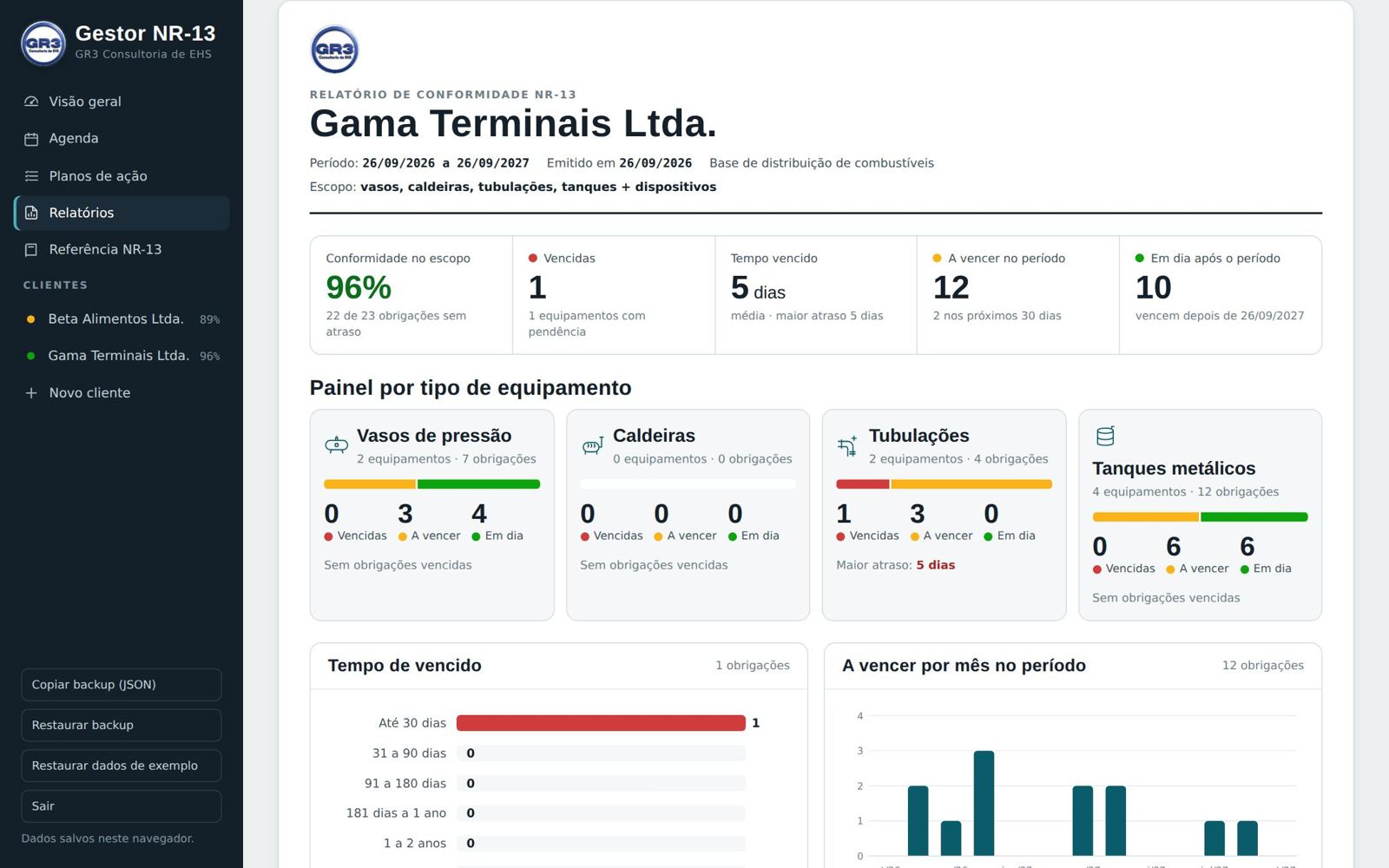Click the 'Tempo de vencido' panel title
The image size is (1389, 868).
[405, 666]
